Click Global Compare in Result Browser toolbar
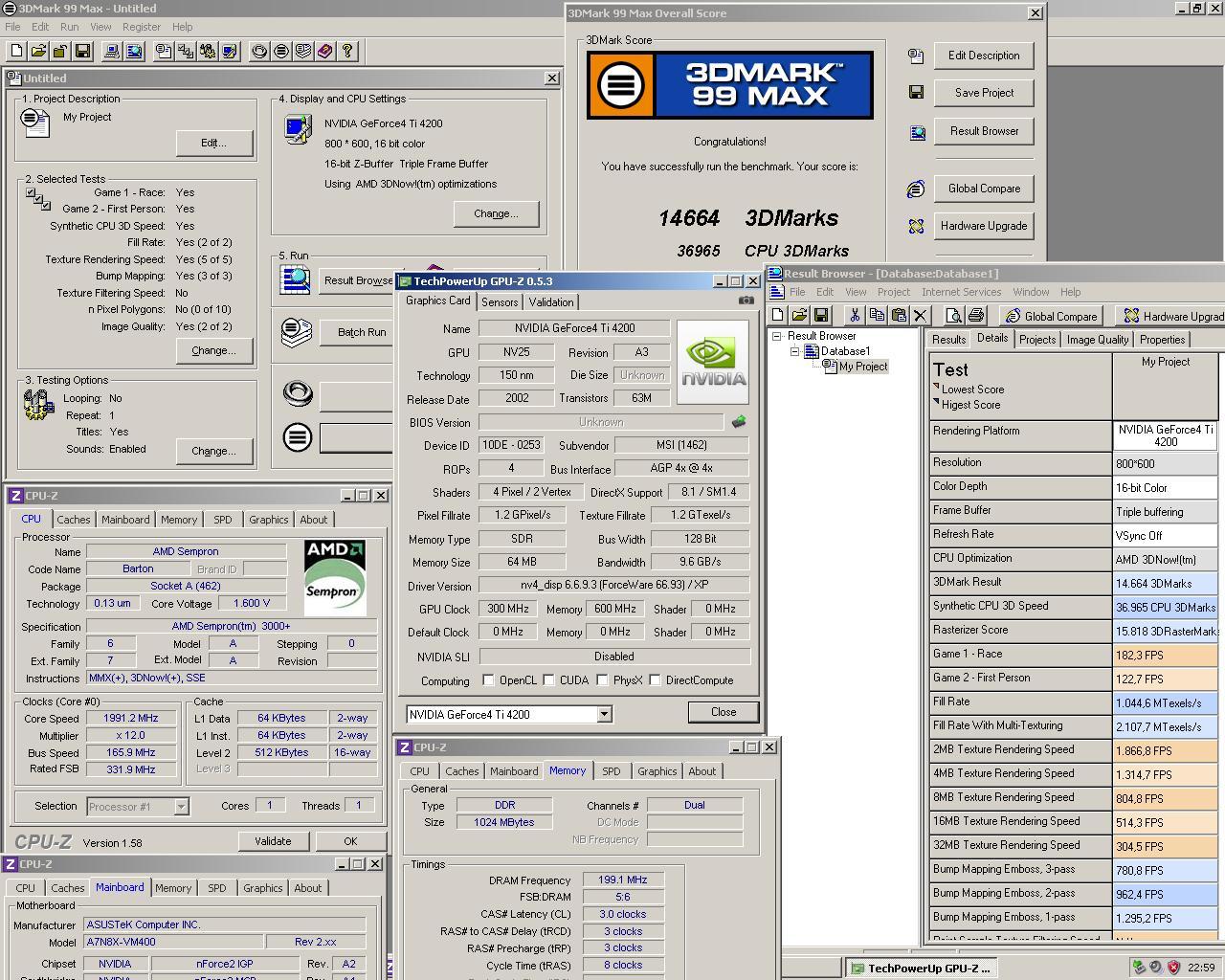 coord(1051,316)
